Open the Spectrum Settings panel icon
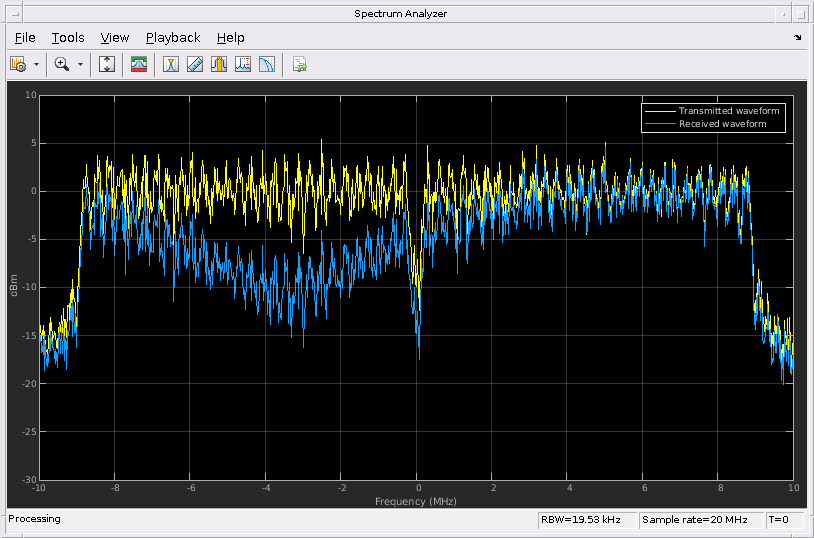 139,64
